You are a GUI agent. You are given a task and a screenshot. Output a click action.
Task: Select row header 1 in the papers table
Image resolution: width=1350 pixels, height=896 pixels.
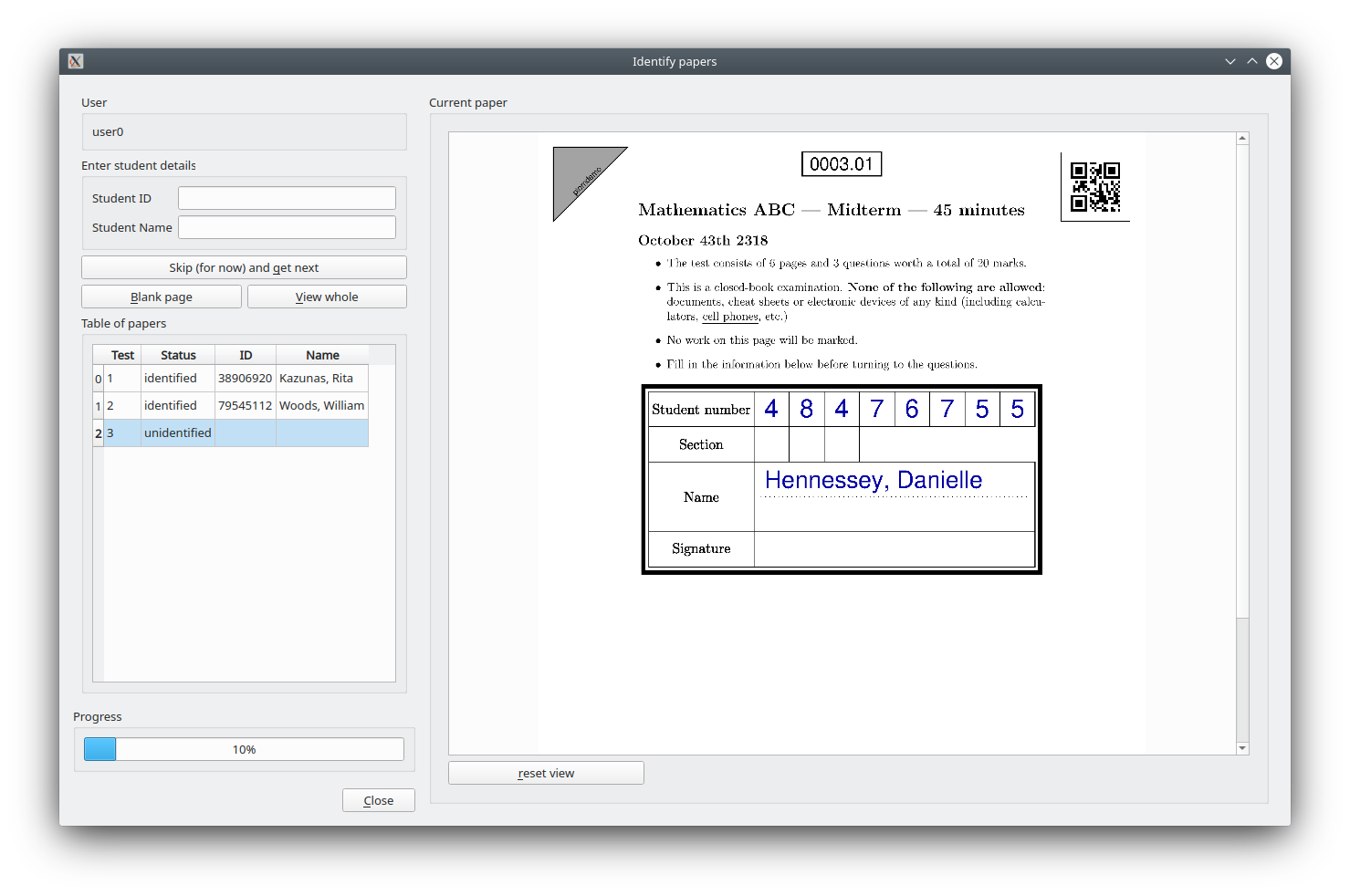99,406
